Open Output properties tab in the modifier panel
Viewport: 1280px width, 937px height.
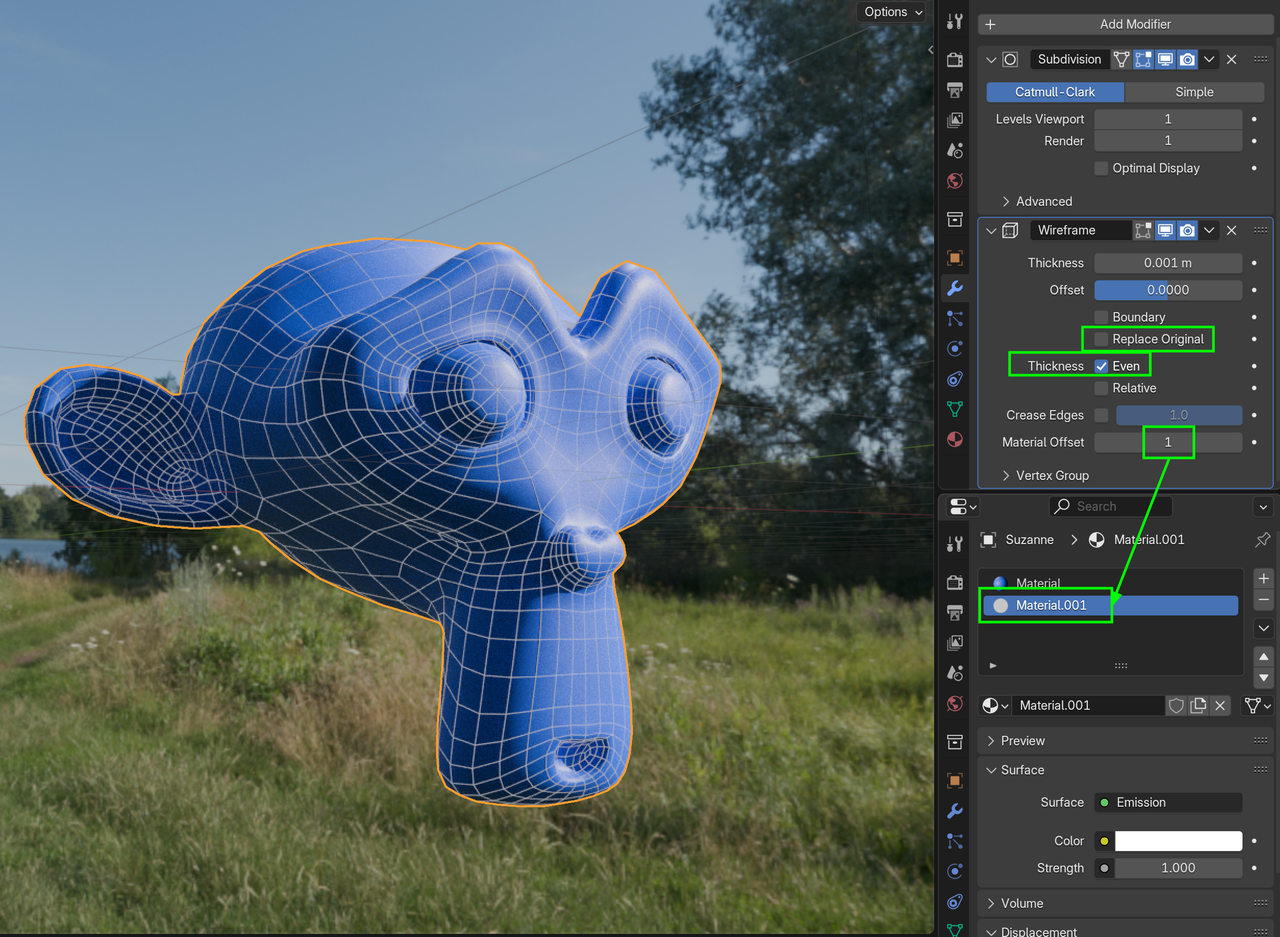pyautogui.click(x=955, y=90)
